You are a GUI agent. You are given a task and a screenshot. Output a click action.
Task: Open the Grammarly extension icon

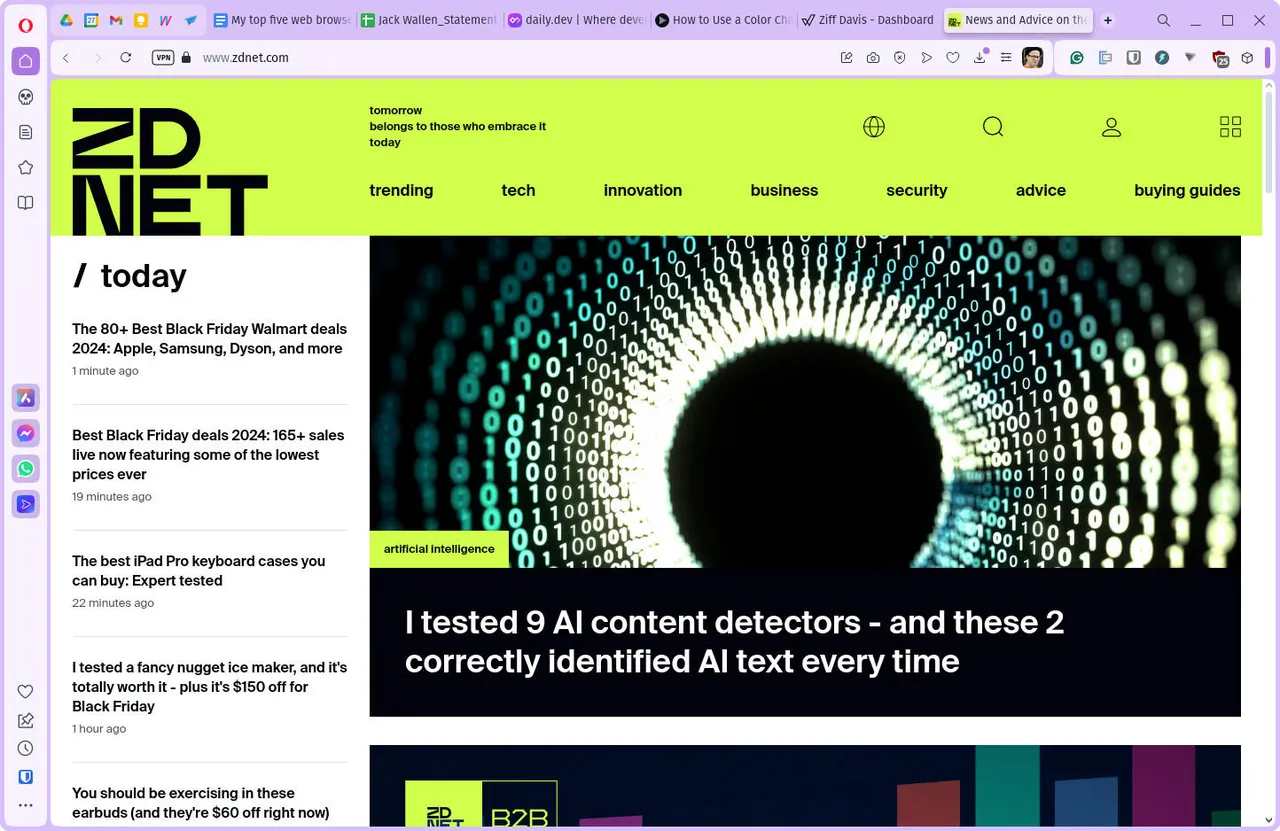click(1077, 58)
